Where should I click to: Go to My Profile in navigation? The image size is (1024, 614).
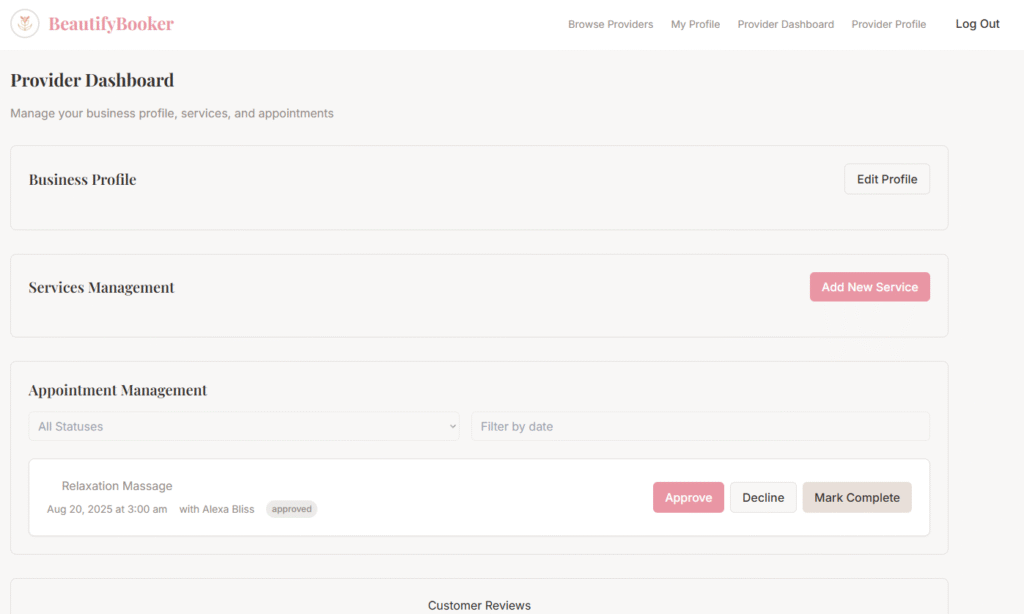(695, 24)
